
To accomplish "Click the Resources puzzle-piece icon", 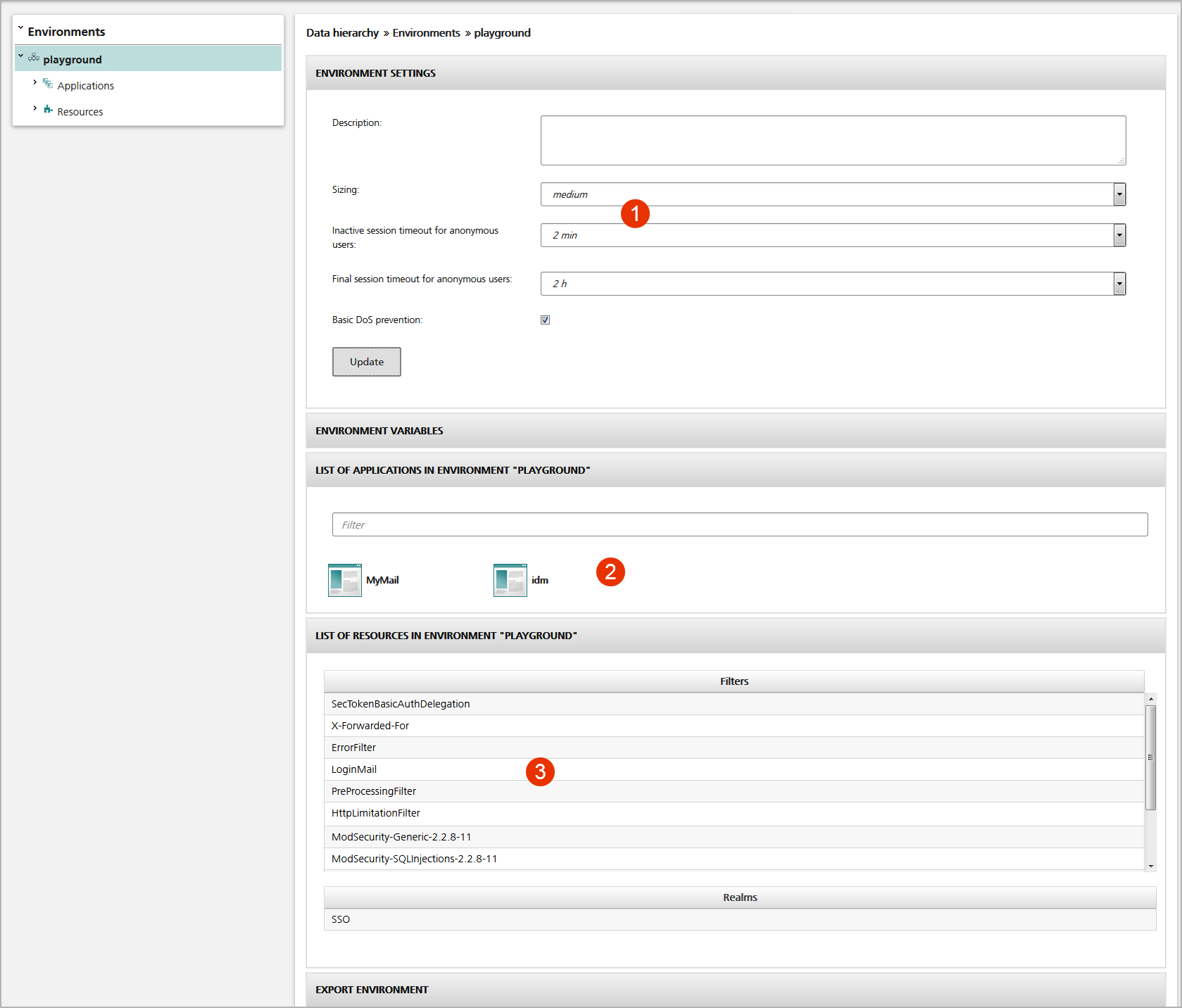I will 48,109.
